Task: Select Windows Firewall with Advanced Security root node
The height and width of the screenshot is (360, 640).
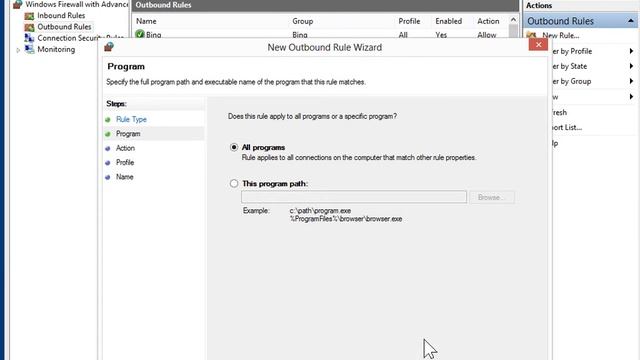Action: point(77,4)
